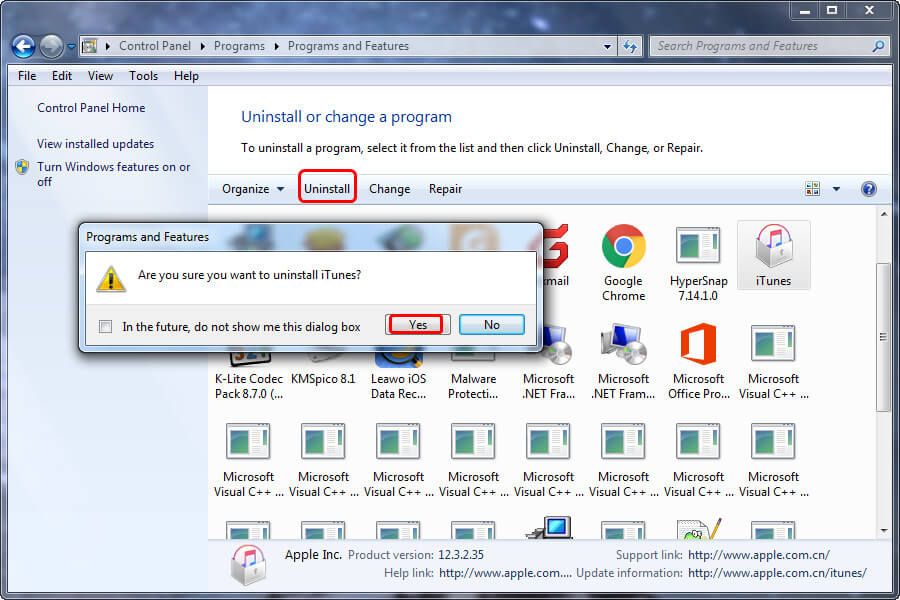Cancel uninstall with the No button

click(x=492, y=324)
